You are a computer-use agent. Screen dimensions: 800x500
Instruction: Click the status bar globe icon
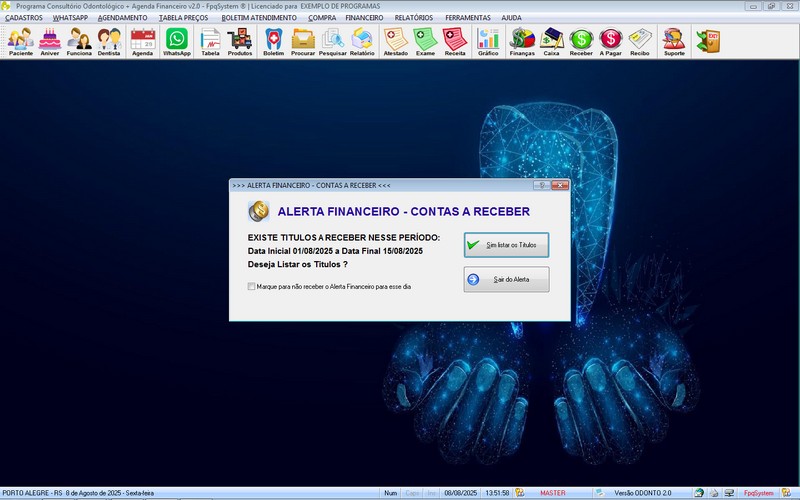point(699,493)
